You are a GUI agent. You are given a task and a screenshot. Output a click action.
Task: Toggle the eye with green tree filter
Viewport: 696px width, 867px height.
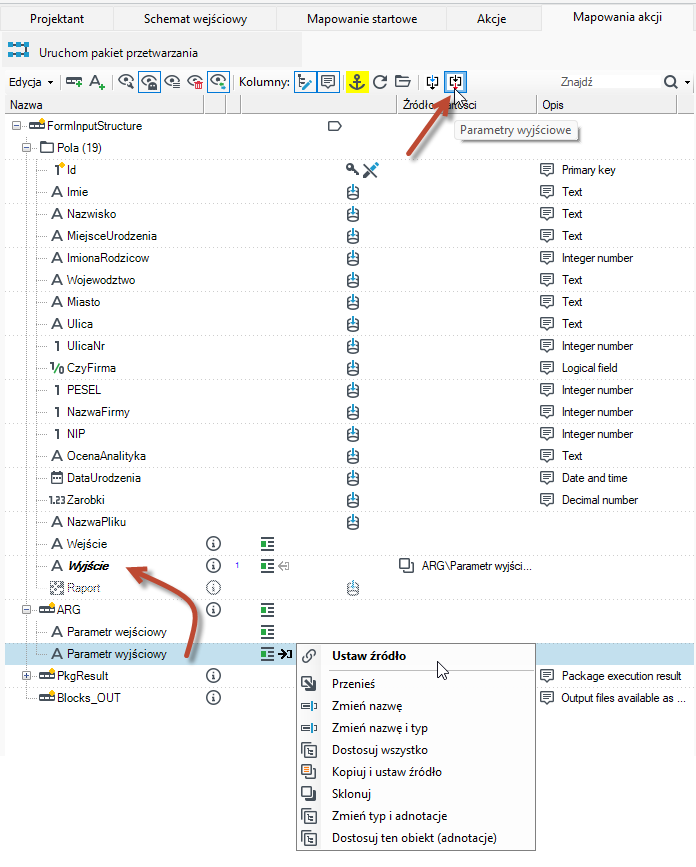click(x=218, y=82)
